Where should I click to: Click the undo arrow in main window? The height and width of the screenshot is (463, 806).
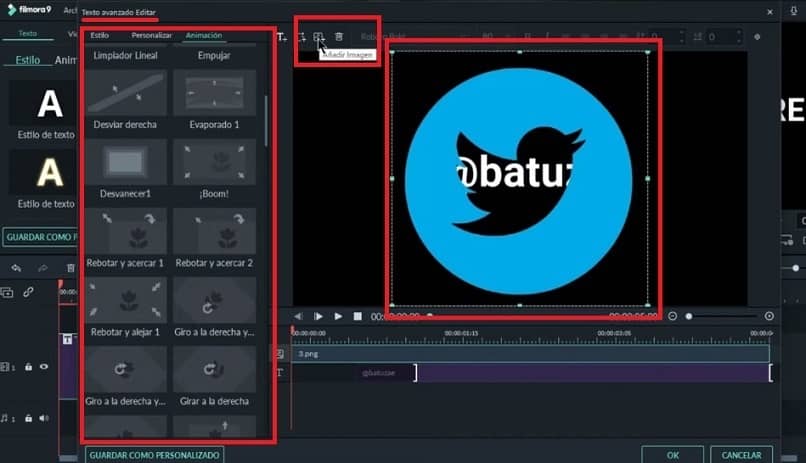(16, 268)
